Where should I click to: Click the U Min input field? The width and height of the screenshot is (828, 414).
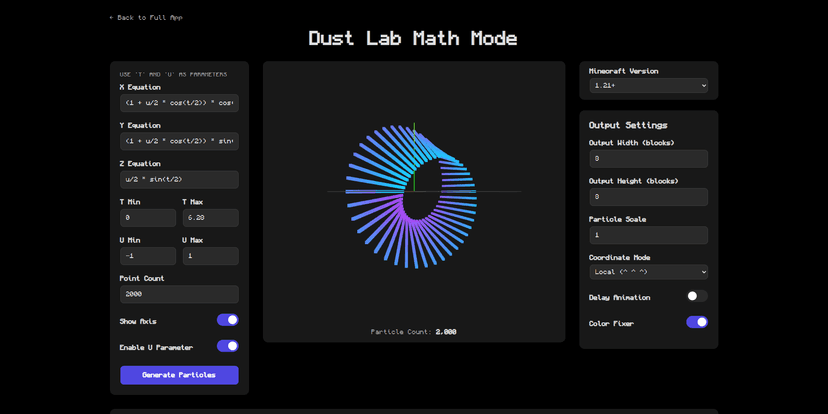[x=148, y=256]
